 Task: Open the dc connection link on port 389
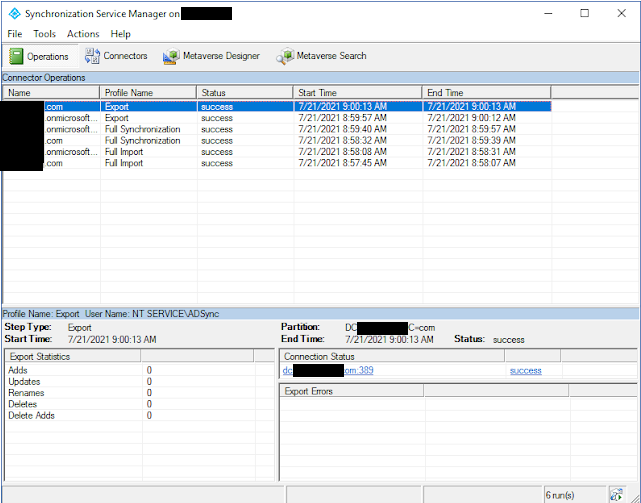[x=328, y=371]
